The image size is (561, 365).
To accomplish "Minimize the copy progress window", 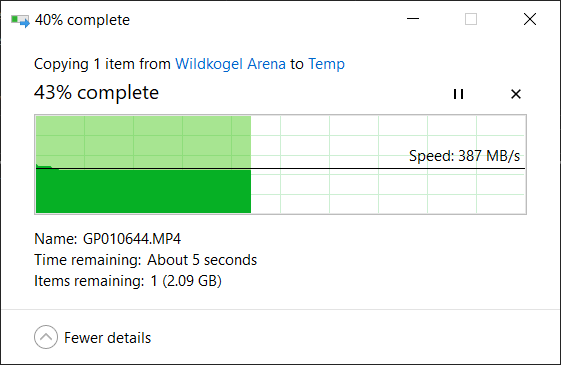I will (413, 19).
